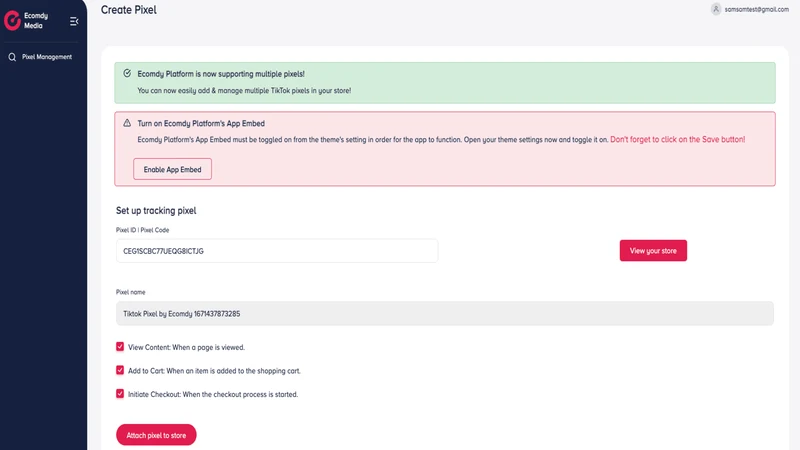Click the green success check icon
The image size is (800, 450).
coord(127,73)
